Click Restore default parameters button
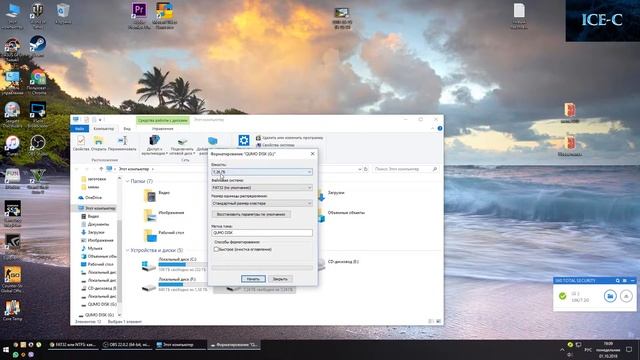Viewport: 640px width, 360px height. (x=251, y=214)
